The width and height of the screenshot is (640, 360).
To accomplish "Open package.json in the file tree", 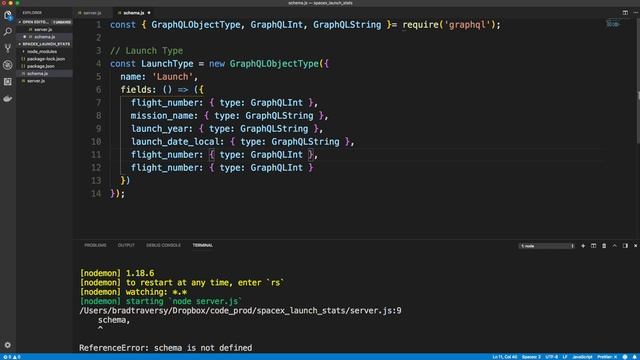I will (40, 66).
